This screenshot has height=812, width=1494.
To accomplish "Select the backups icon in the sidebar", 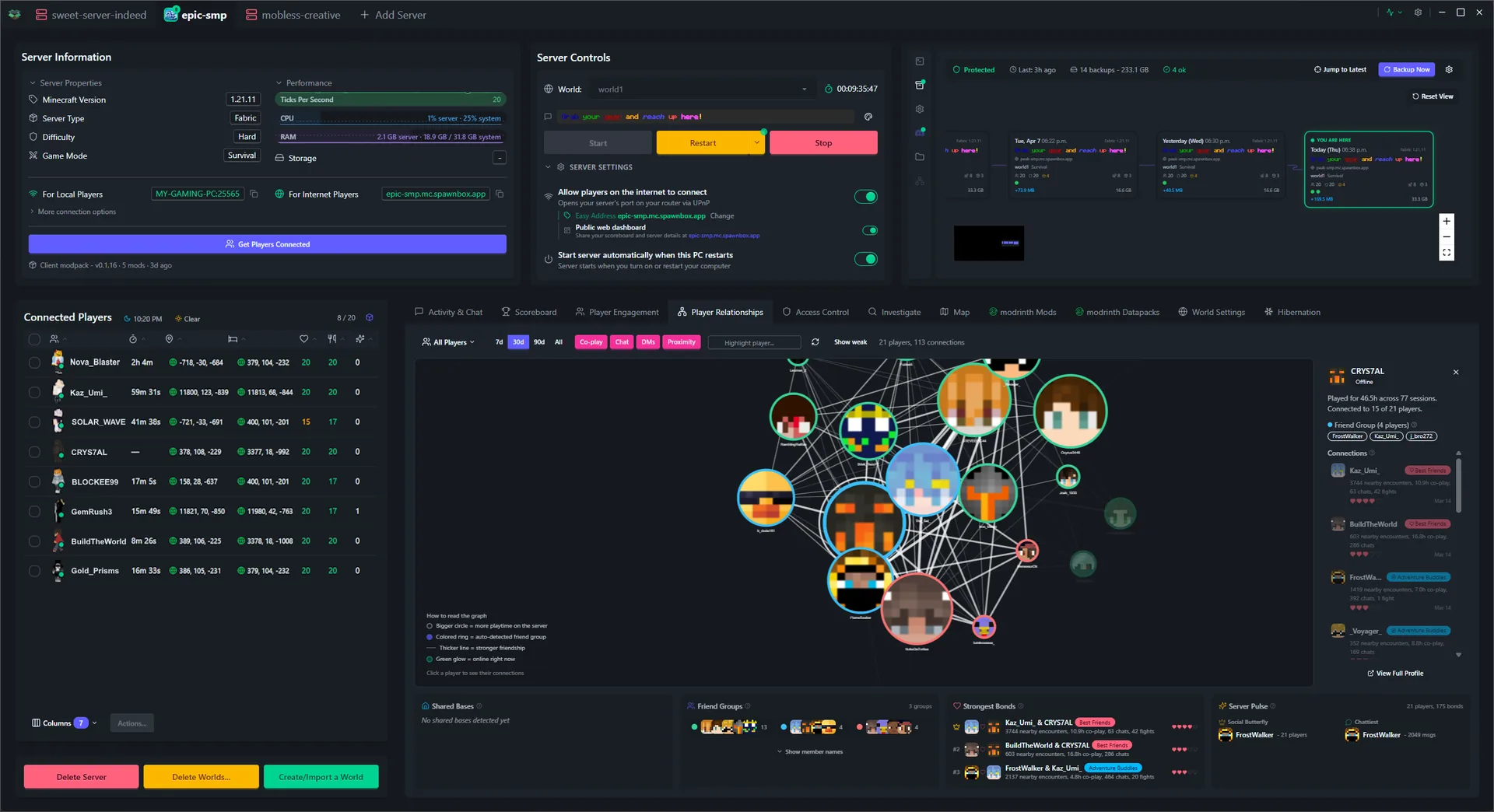I will pyautogui.click(x=920, y=84).
